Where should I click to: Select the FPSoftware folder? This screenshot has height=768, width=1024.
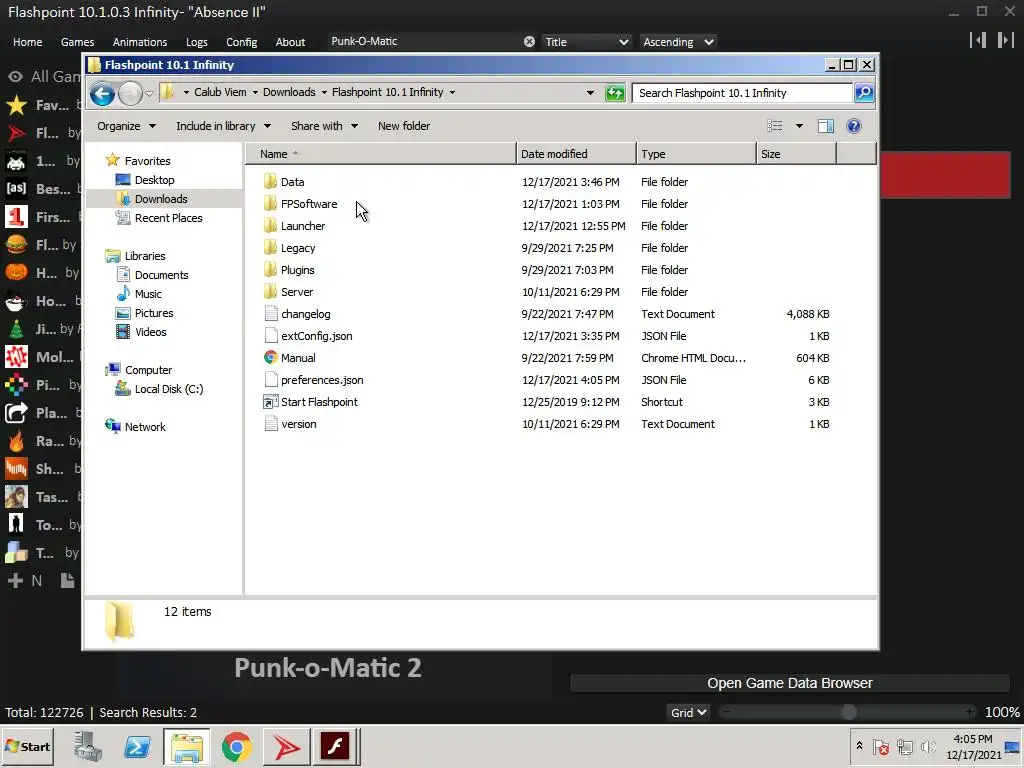pos(309,204)
